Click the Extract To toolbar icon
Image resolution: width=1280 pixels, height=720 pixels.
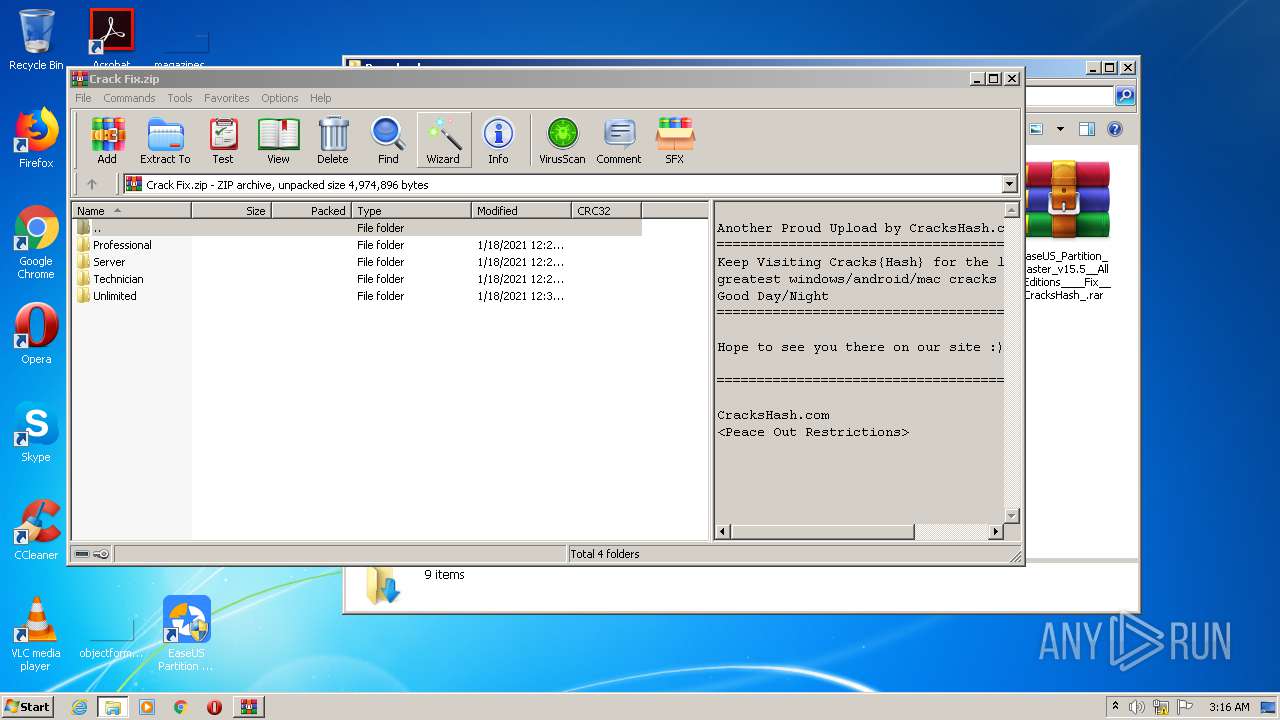(x=165, y=140)
